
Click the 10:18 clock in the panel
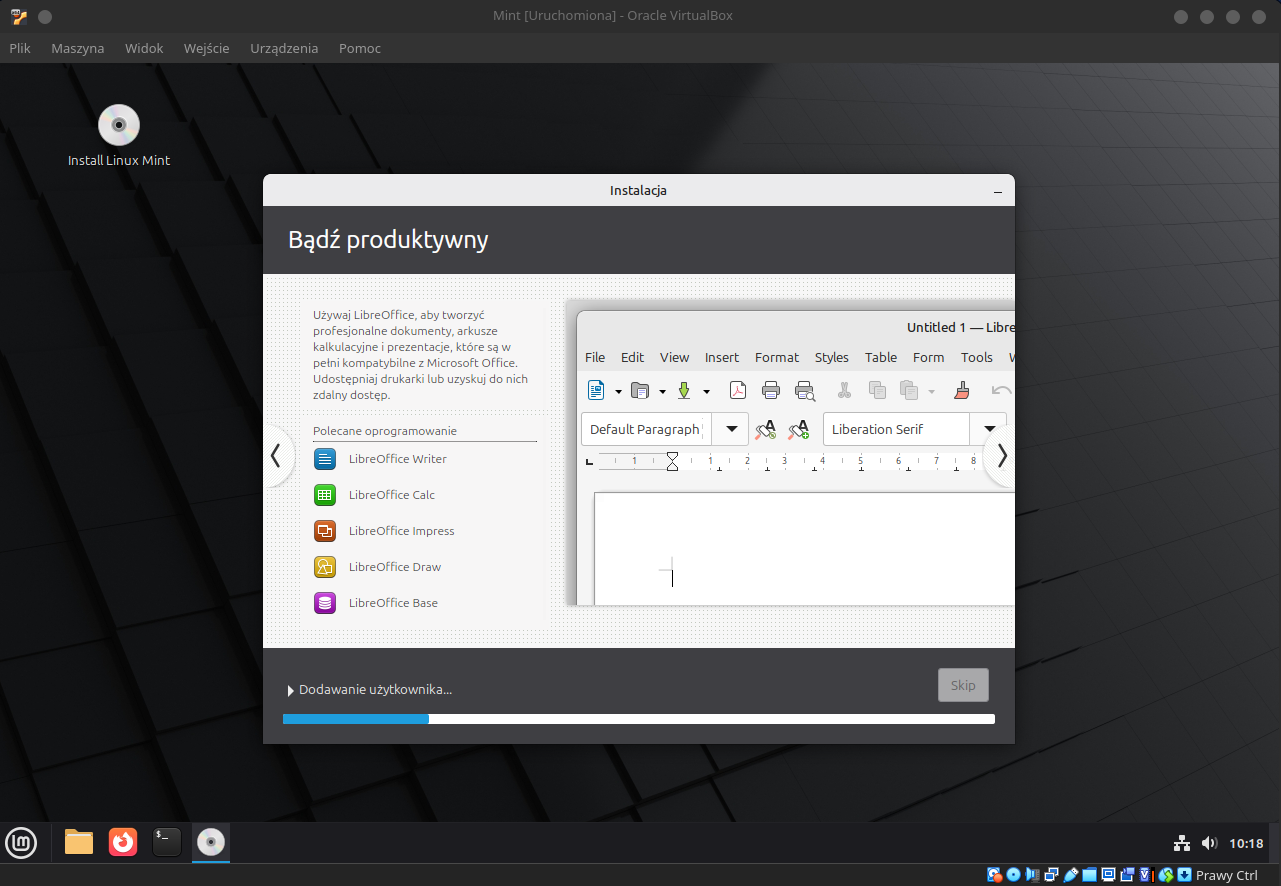coord(1246,843)
